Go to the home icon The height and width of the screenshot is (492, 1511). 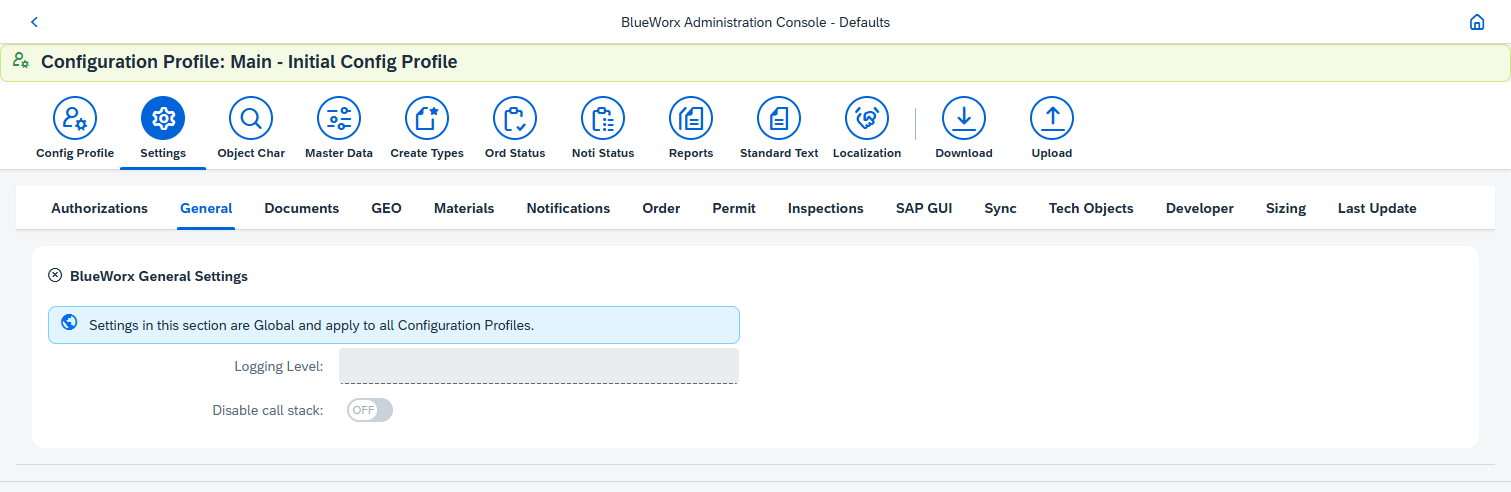coord(1477,22)
